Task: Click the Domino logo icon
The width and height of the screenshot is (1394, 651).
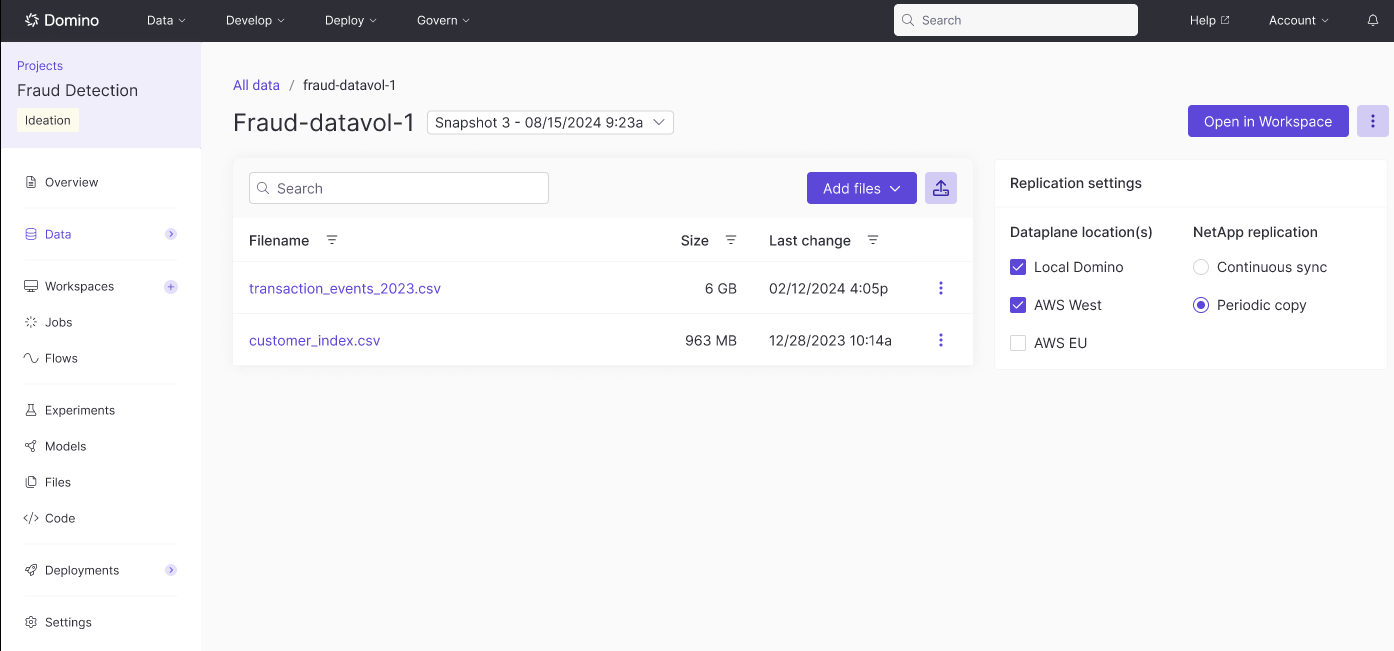Action: (32, 20)
